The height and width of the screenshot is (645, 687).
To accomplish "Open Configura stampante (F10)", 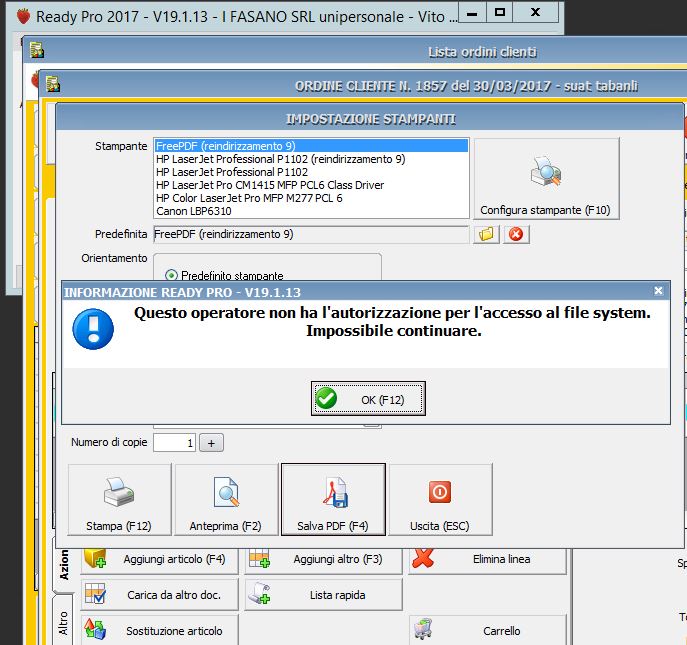I will pos(546,178).
